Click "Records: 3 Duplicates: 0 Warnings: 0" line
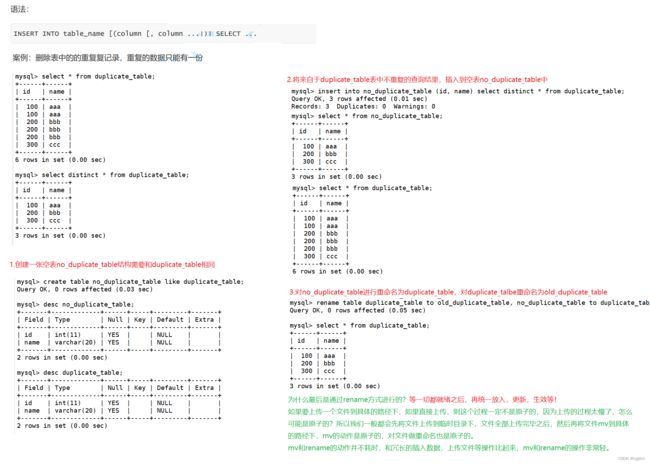This screenshot has width=650, height=464. (363, 106)
